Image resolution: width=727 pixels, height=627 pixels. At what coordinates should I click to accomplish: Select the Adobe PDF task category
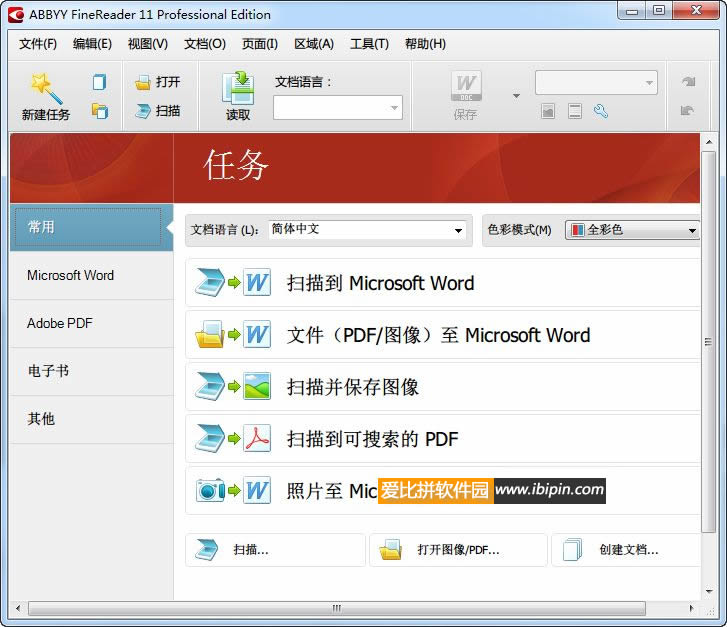pyautogui.click(x=91, y=323)
